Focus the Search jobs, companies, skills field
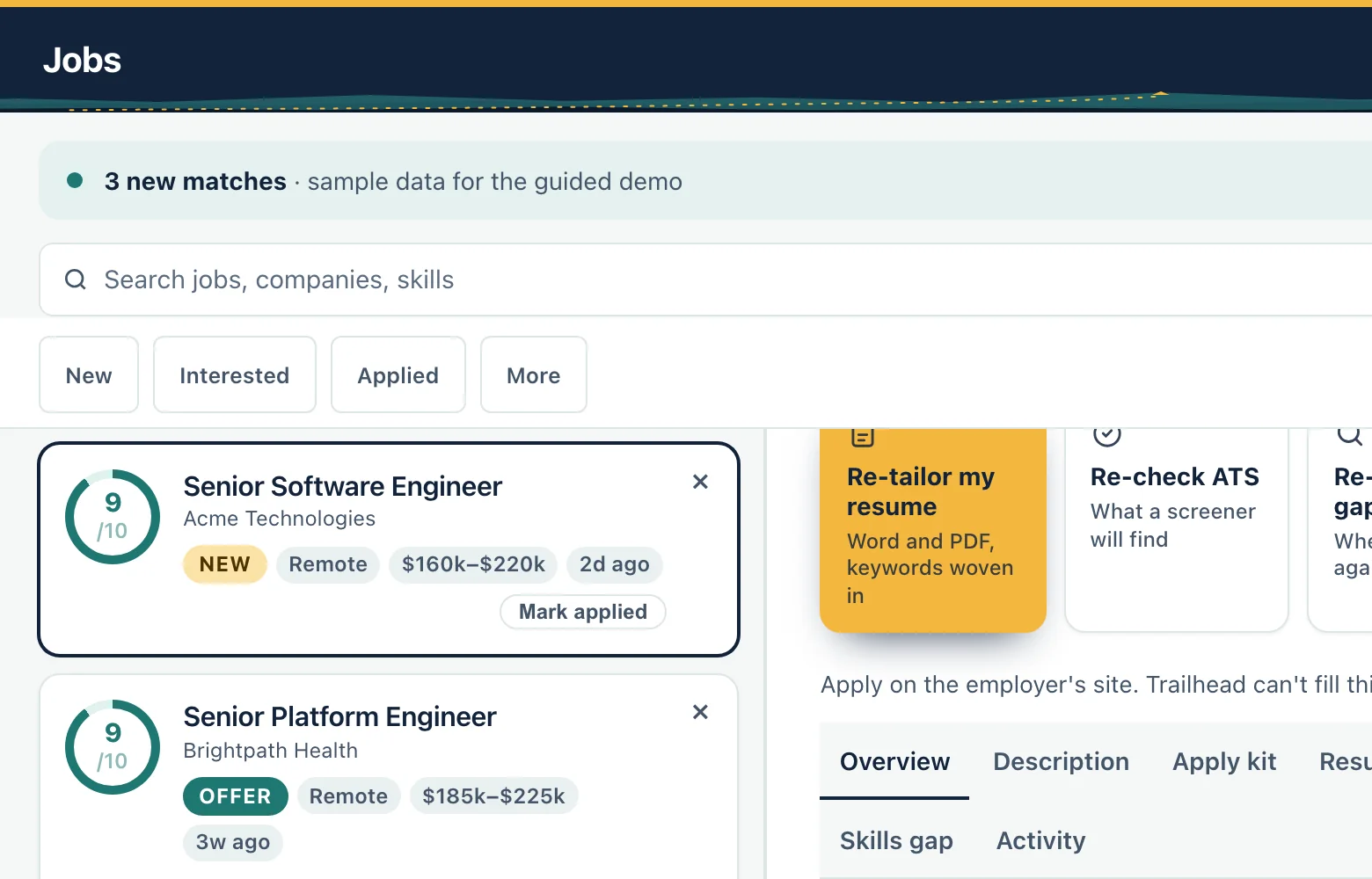The image size is (1372, 879). [705, 280]
